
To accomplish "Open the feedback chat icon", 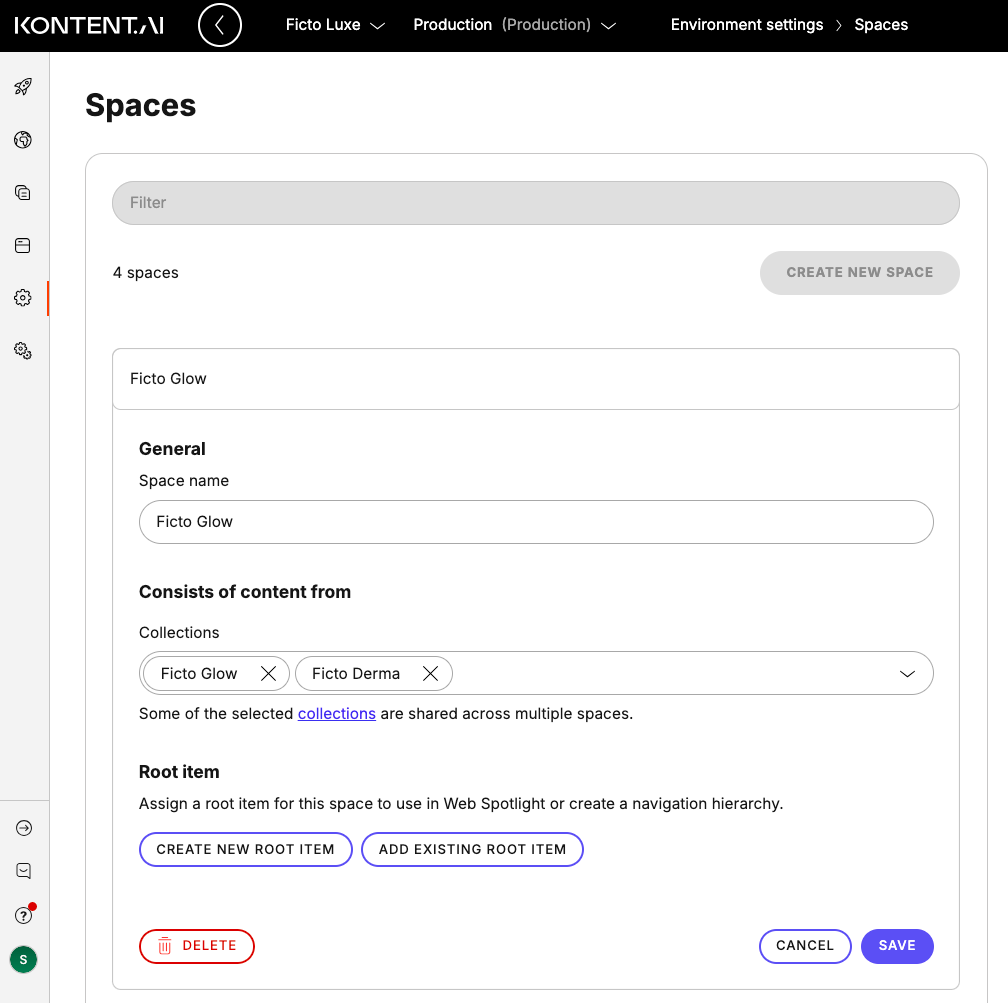I will 23,870.
